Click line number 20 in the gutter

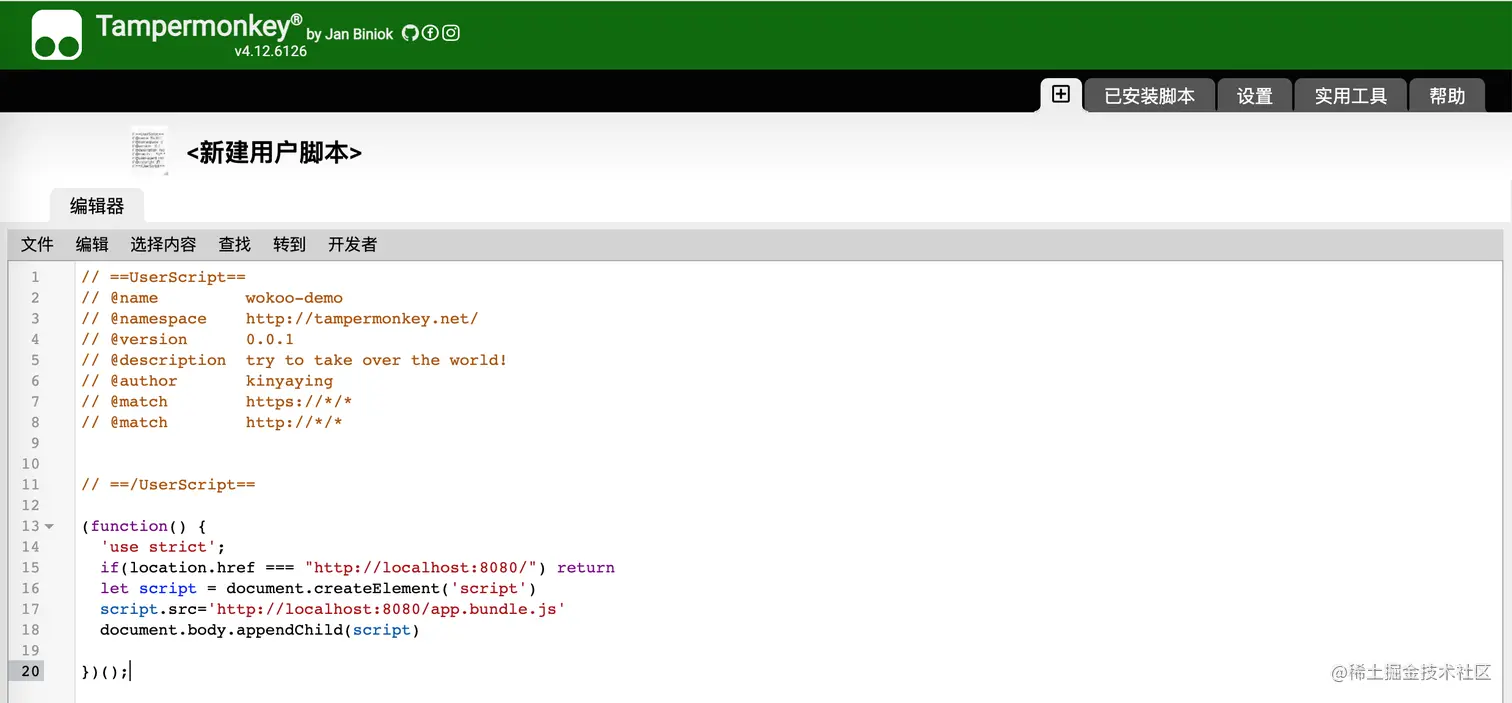pos(30,671)
